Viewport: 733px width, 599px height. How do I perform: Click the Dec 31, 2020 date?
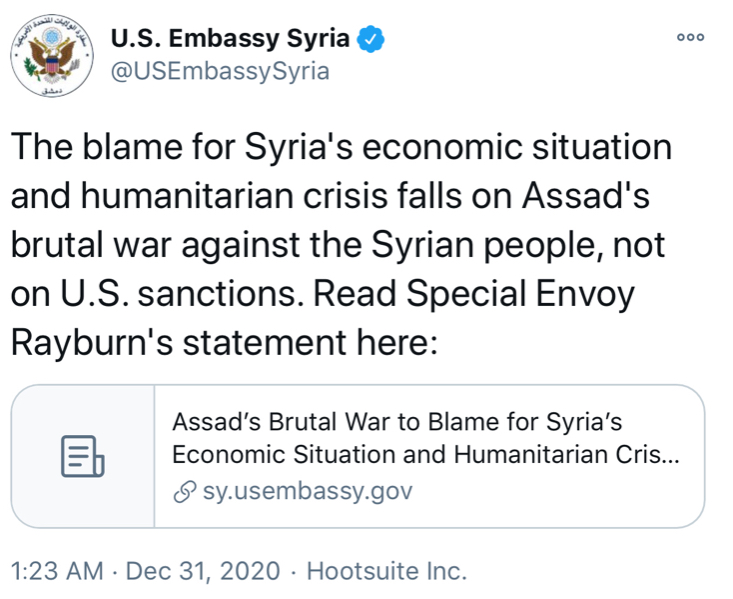204,572
